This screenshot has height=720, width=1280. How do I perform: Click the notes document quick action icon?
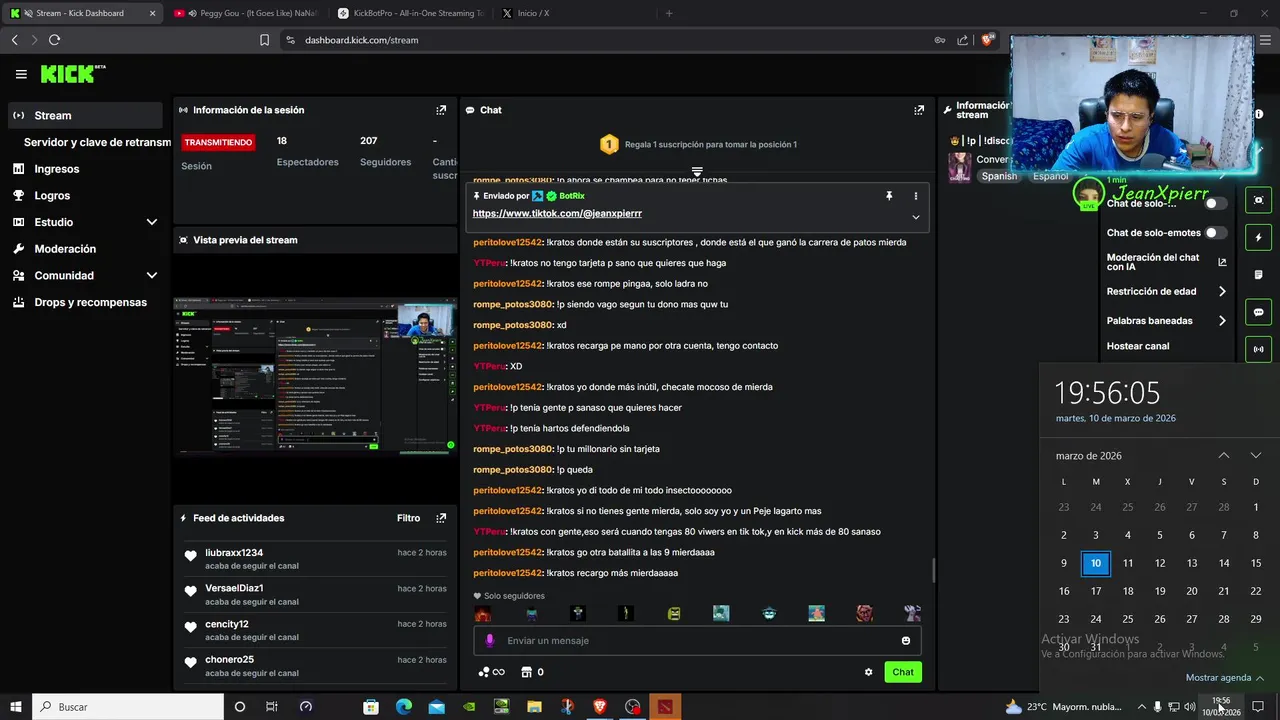pyautogui.click(x=1258, y=275)
